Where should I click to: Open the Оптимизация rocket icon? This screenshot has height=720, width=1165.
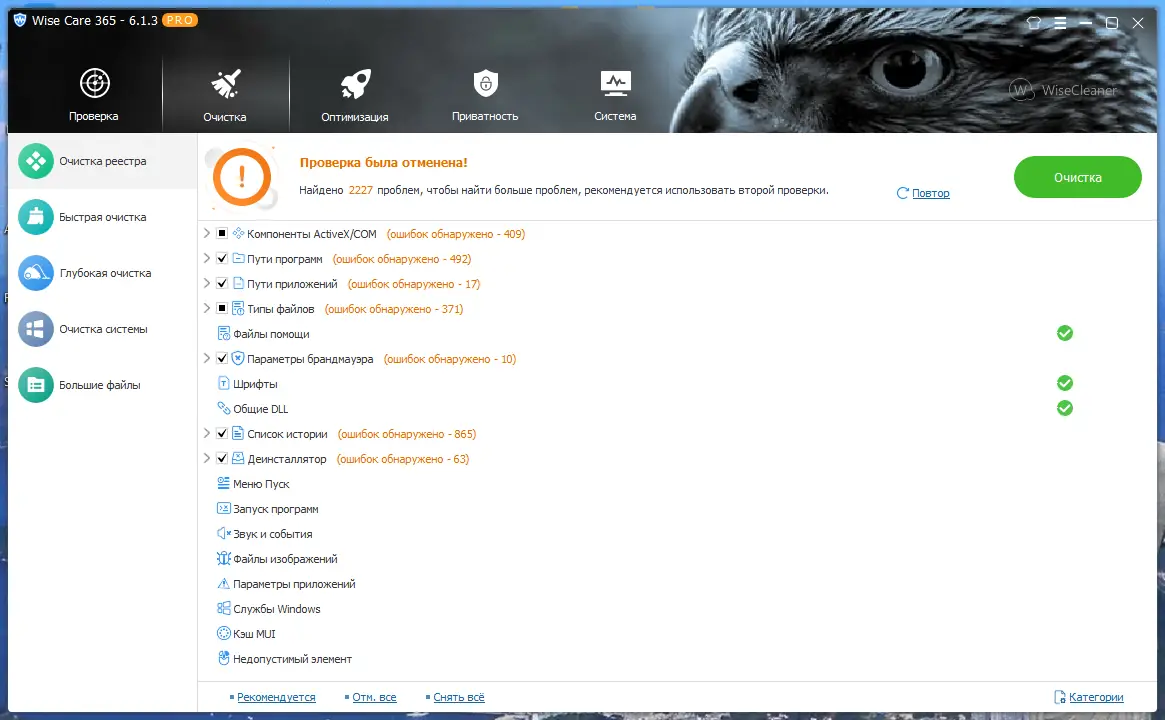click(x=355, y=84)
